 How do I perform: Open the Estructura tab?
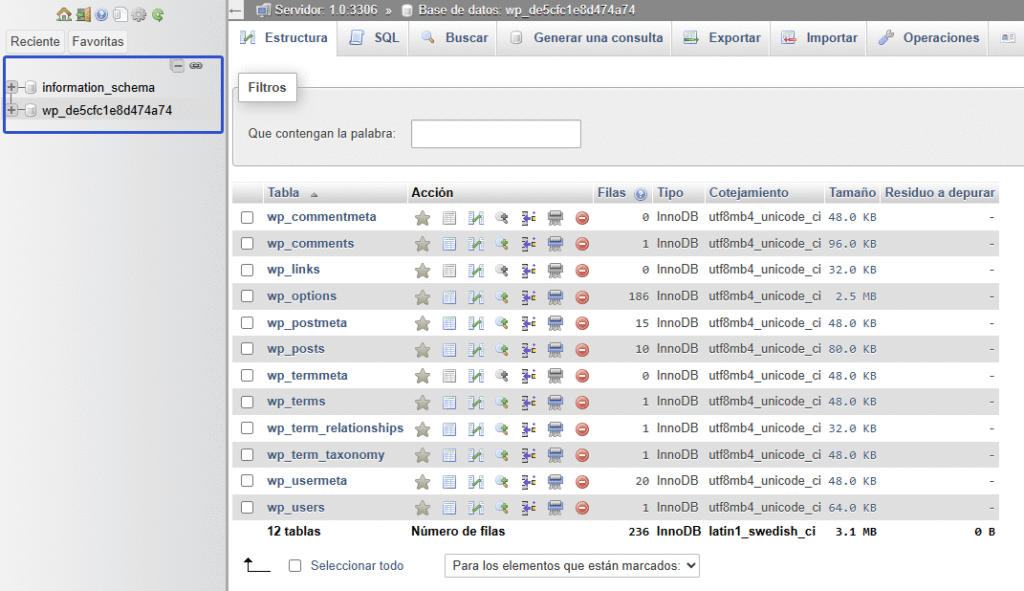tap(283, 38)
